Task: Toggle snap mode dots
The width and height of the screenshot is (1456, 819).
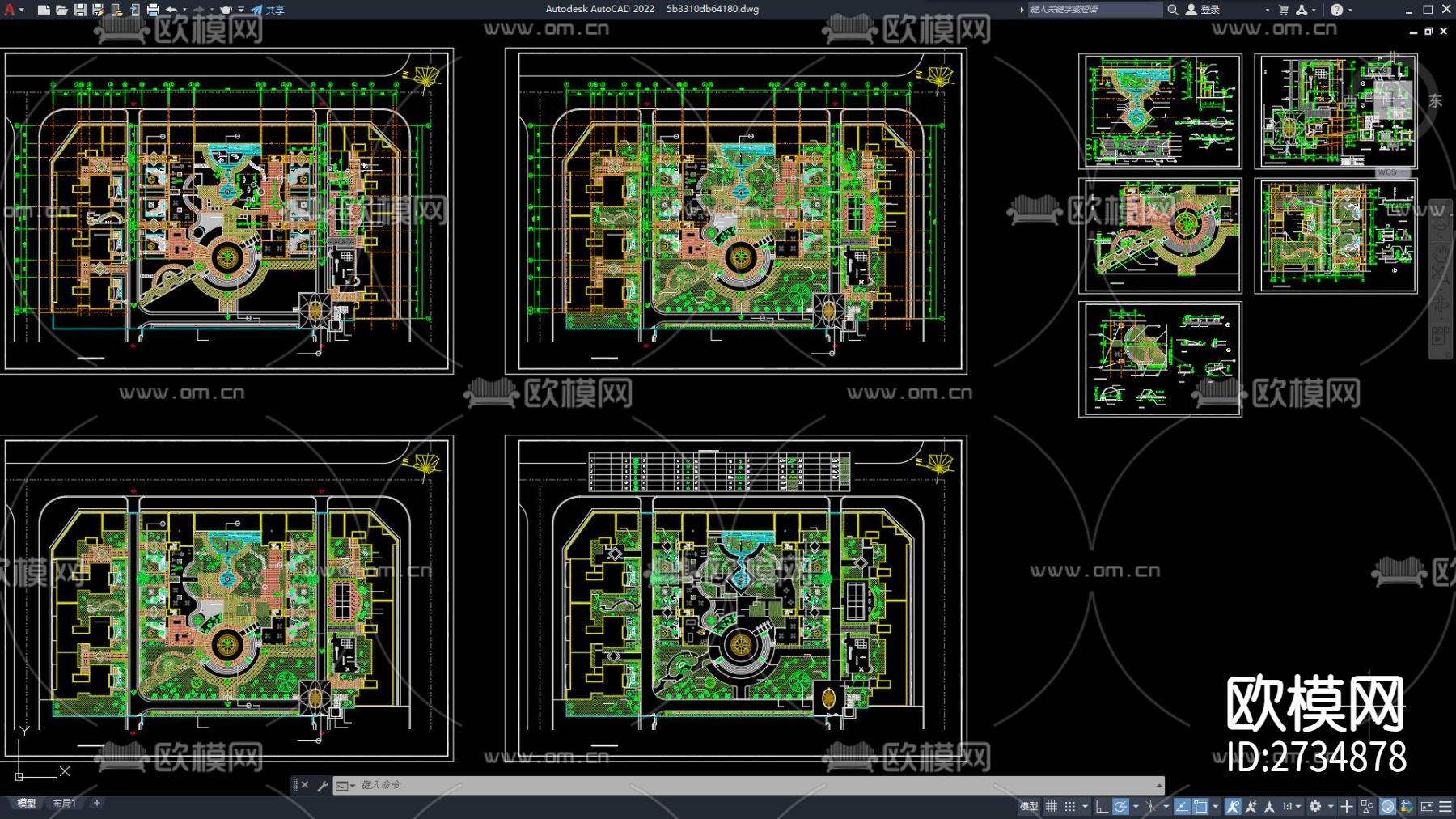Action: pyautogui.click(x=1070, y=806)
